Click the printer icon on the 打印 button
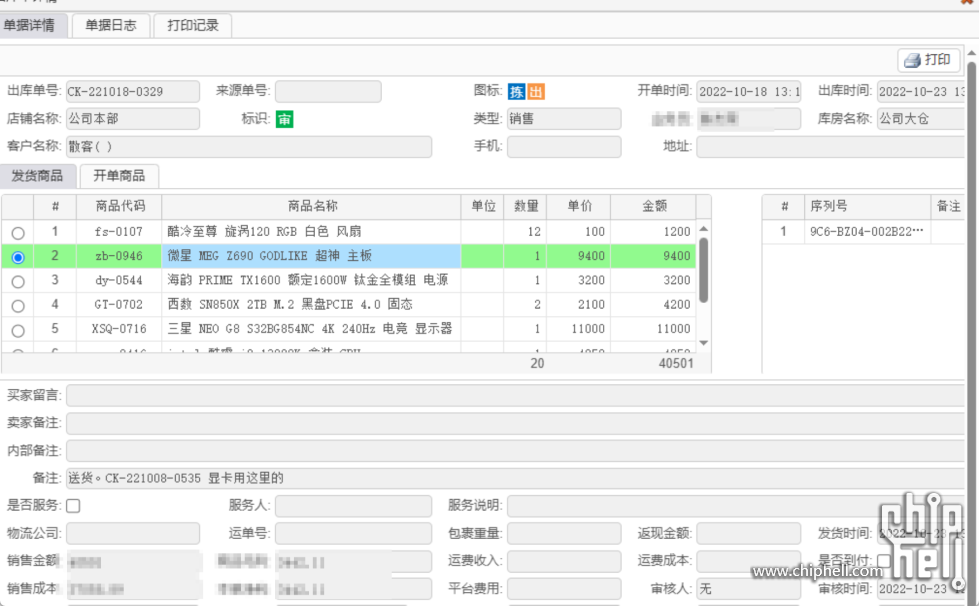 [x=912, y=60]
